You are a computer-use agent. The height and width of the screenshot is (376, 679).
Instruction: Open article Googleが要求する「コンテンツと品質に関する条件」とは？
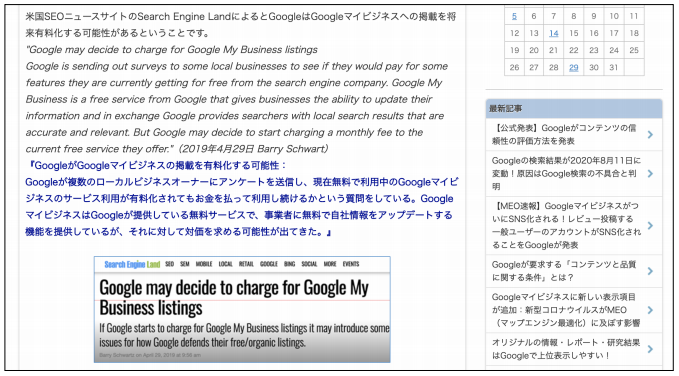pos(564,271)
